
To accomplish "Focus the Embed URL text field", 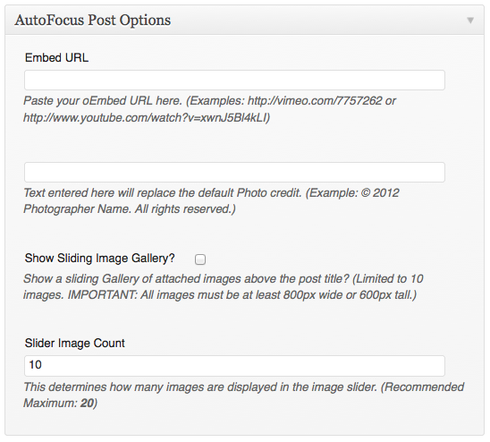I will (x=234, y=80).
